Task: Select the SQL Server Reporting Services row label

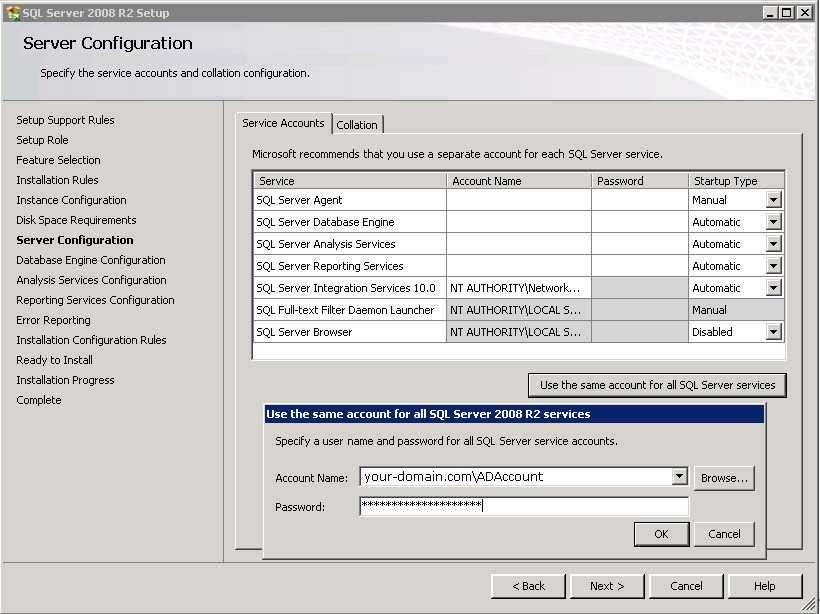Action: coord(330,266)
